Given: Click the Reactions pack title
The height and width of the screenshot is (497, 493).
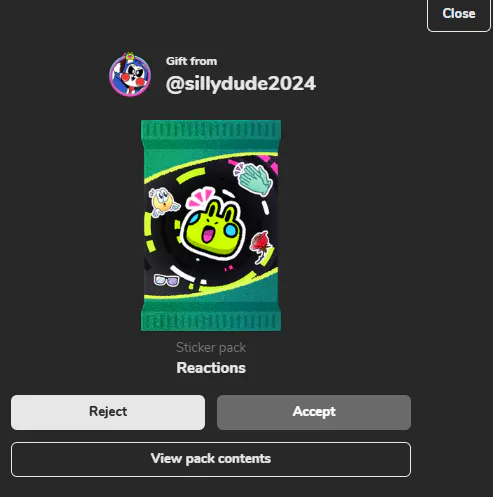Looking at the screenshot, I should point(211,368).
